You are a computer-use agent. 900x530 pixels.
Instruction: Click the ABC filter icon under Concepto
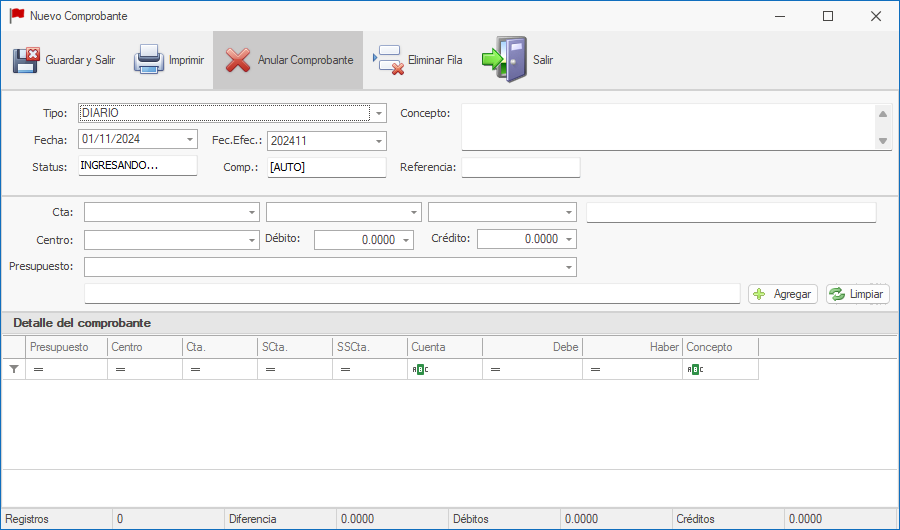click(695, 369)
